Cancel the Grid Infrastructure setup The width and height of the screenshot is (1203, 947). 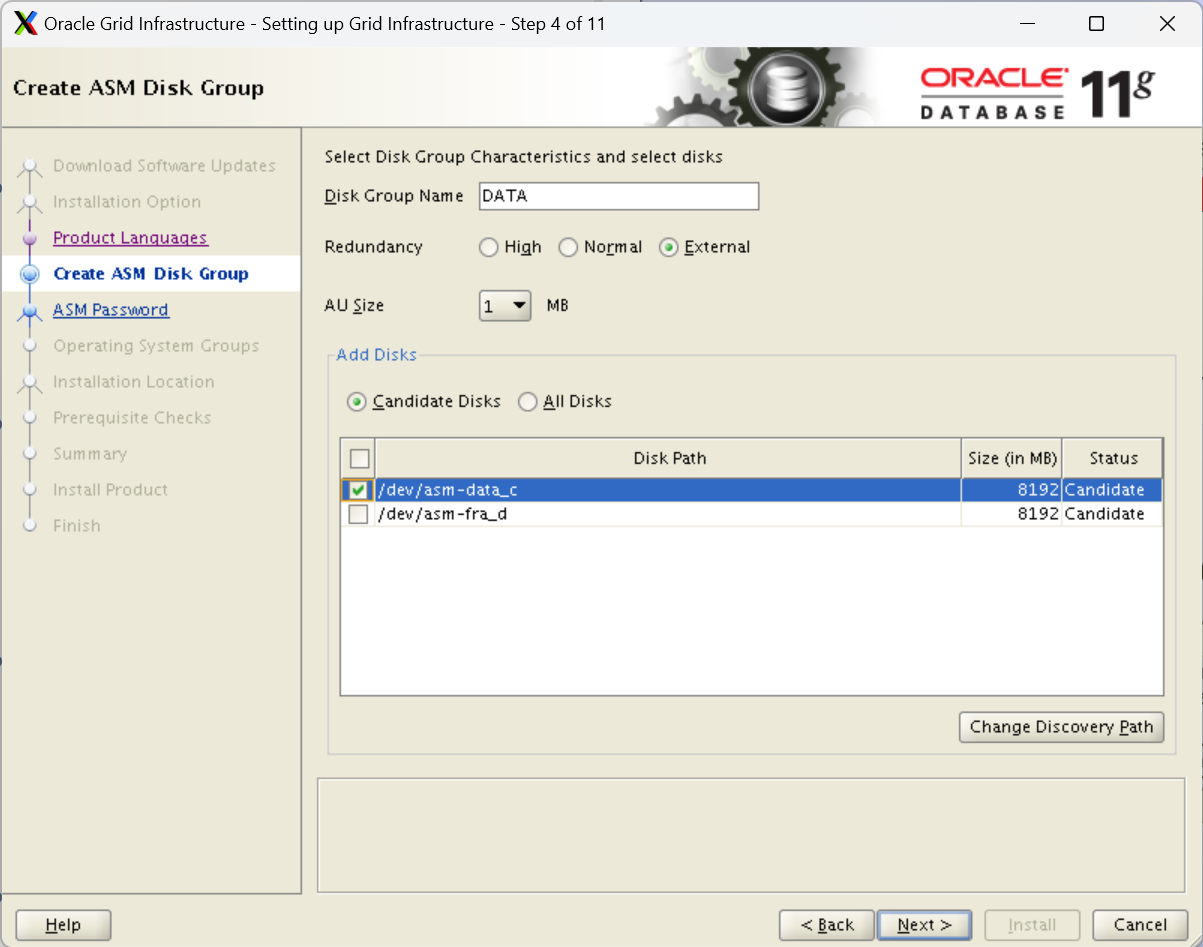tap(1140, 925)
